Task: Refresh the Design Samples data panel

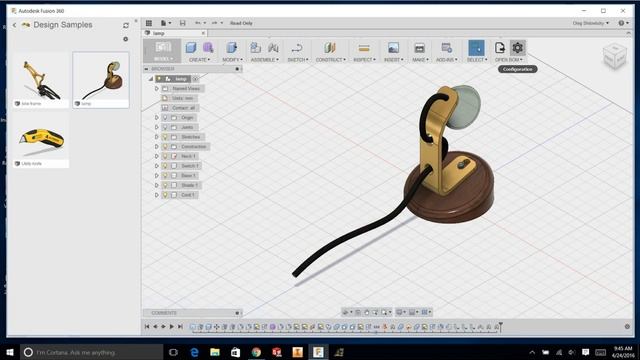Action: click(x=126, y=25)
